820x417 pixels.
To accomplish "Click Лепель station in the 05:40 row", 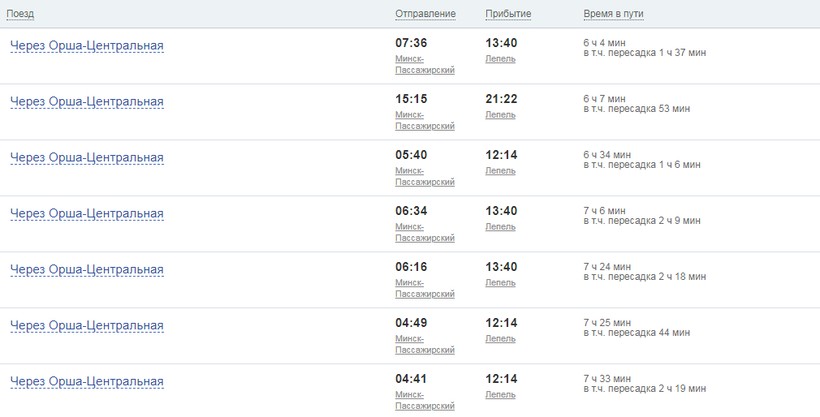I will tap(500, 171).
